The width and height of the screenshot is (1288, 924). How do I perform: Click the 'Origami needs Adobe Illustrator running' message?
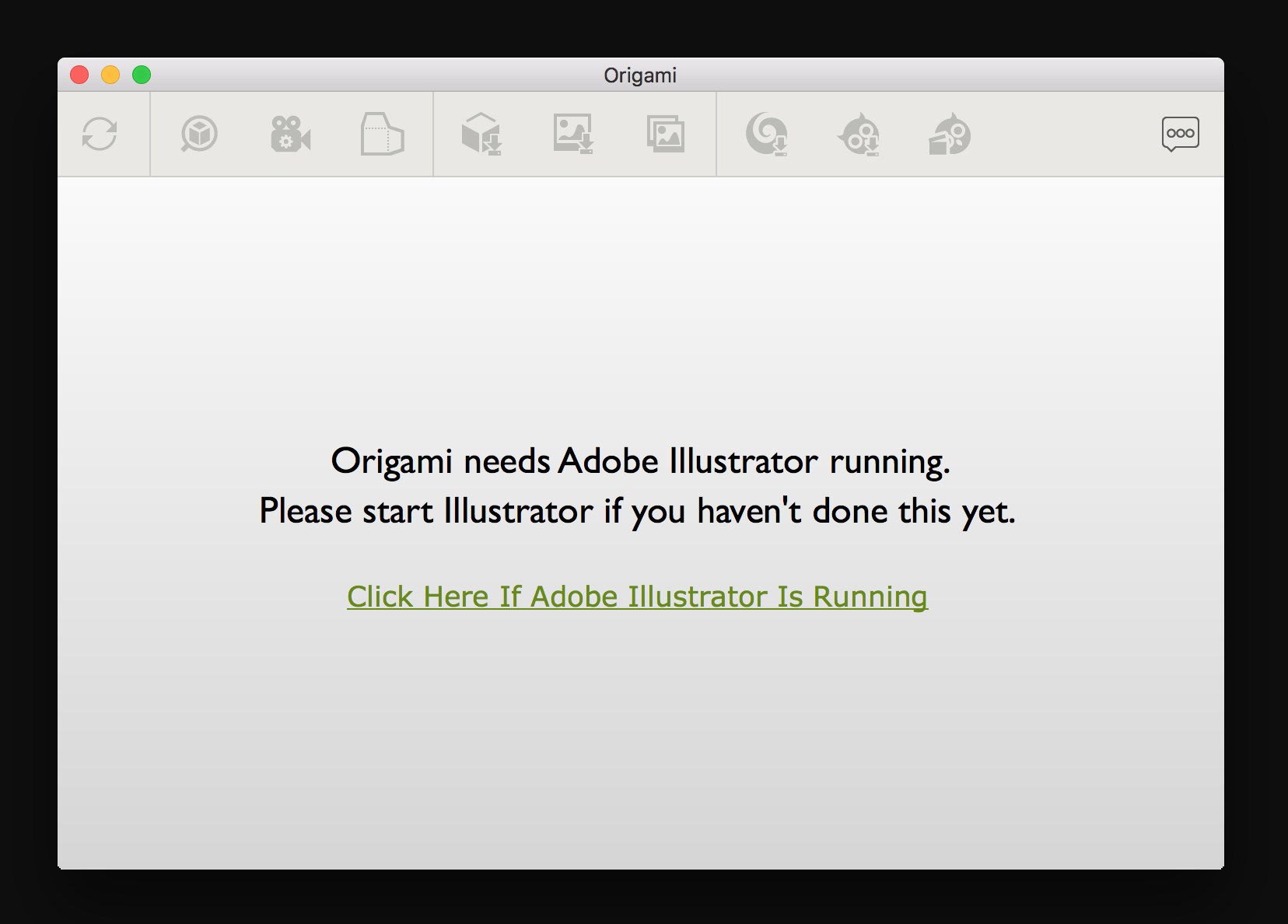[x=640, y=461]
